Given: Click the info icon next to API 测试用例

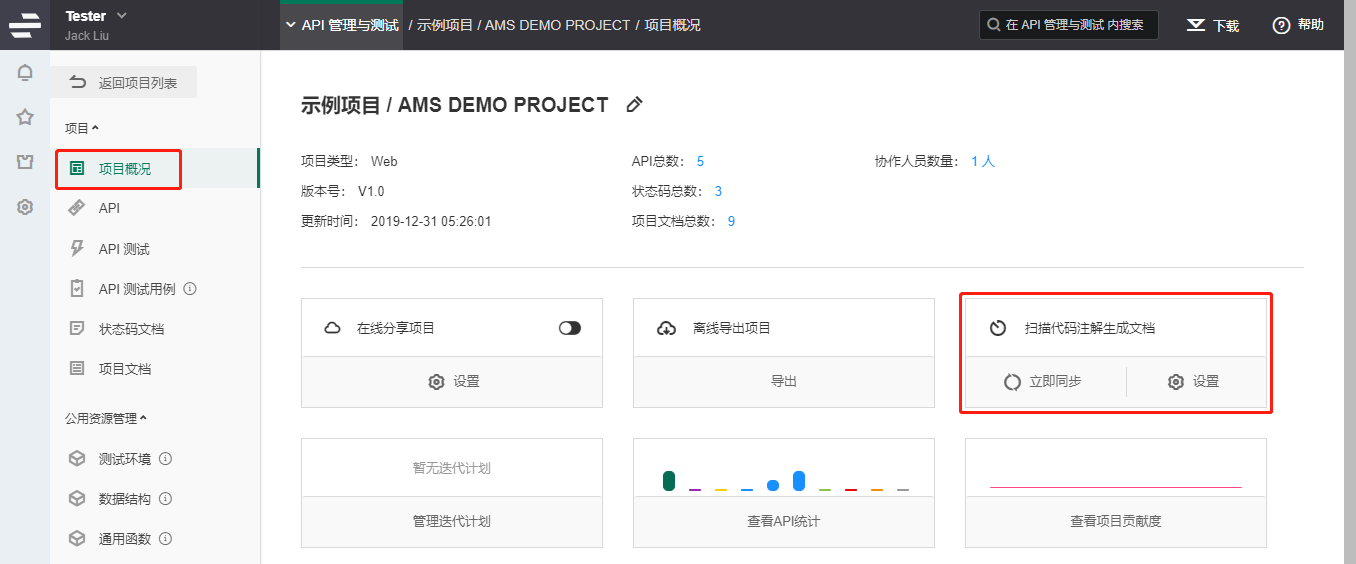Looking at the screenshot, I should [190, 289].
